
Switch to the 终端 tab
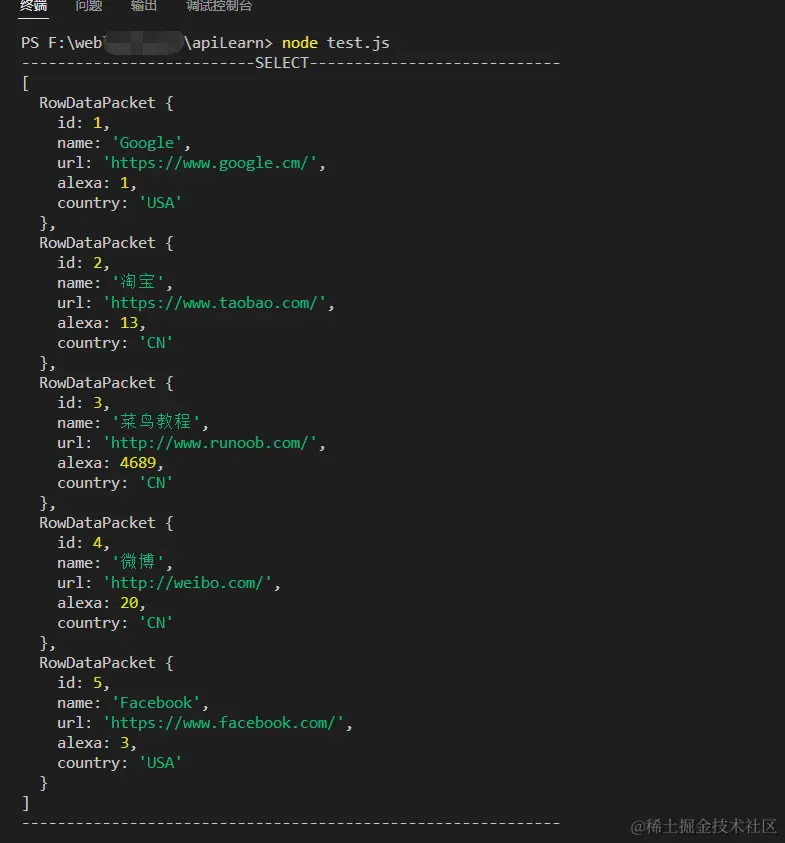(x=33, y=6)
